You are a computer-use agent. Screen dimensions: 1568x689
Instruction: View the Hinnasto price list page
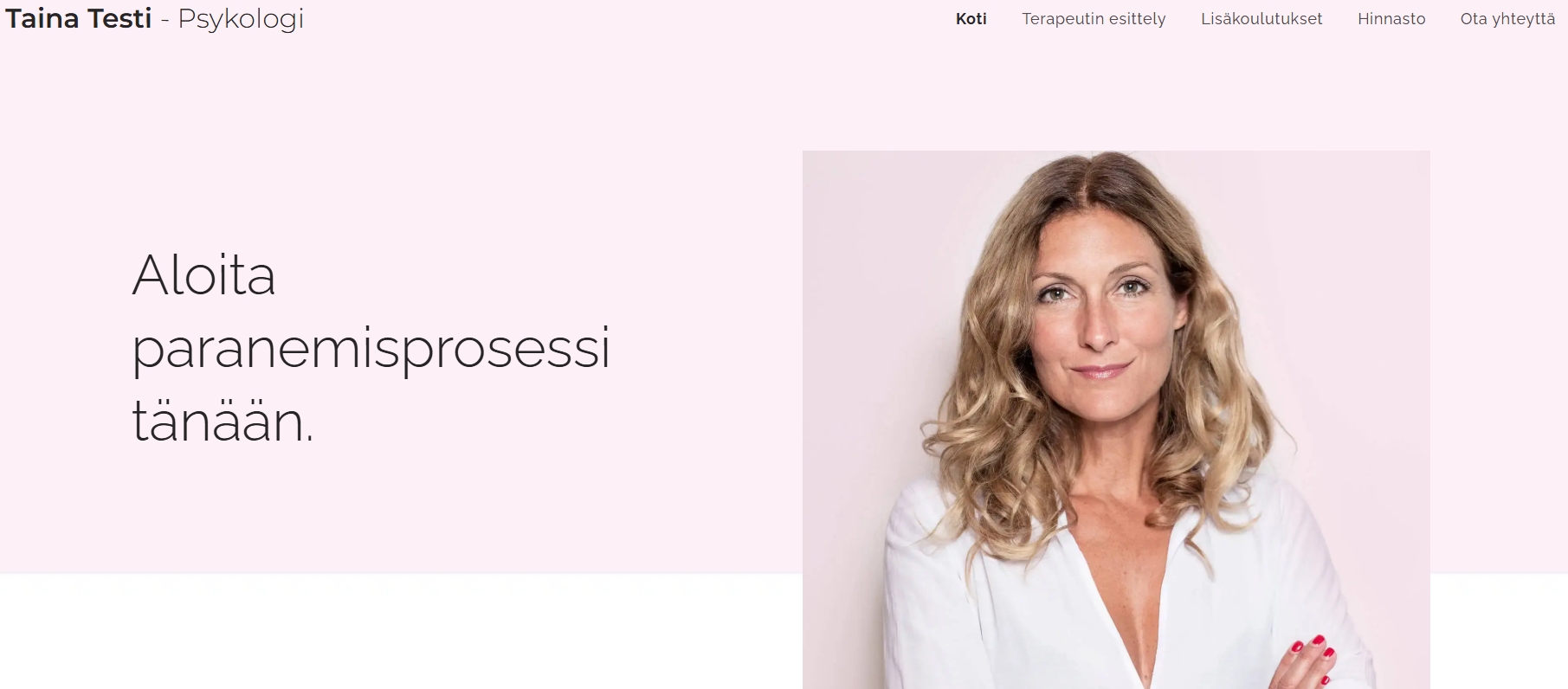pyautogui.click(x=1391, y=19)
